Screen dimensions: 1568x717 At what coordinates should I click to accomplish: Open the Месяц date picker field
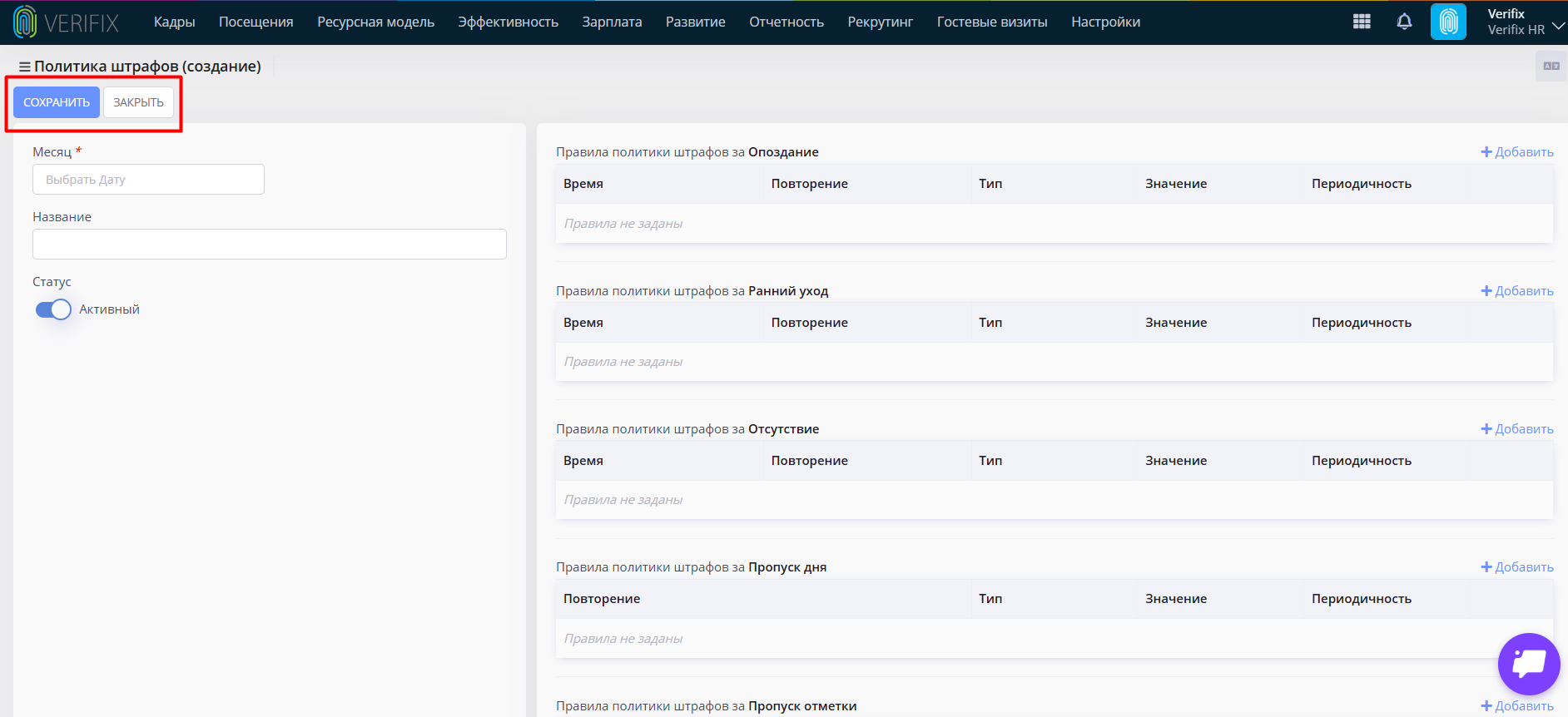point(148,179)
